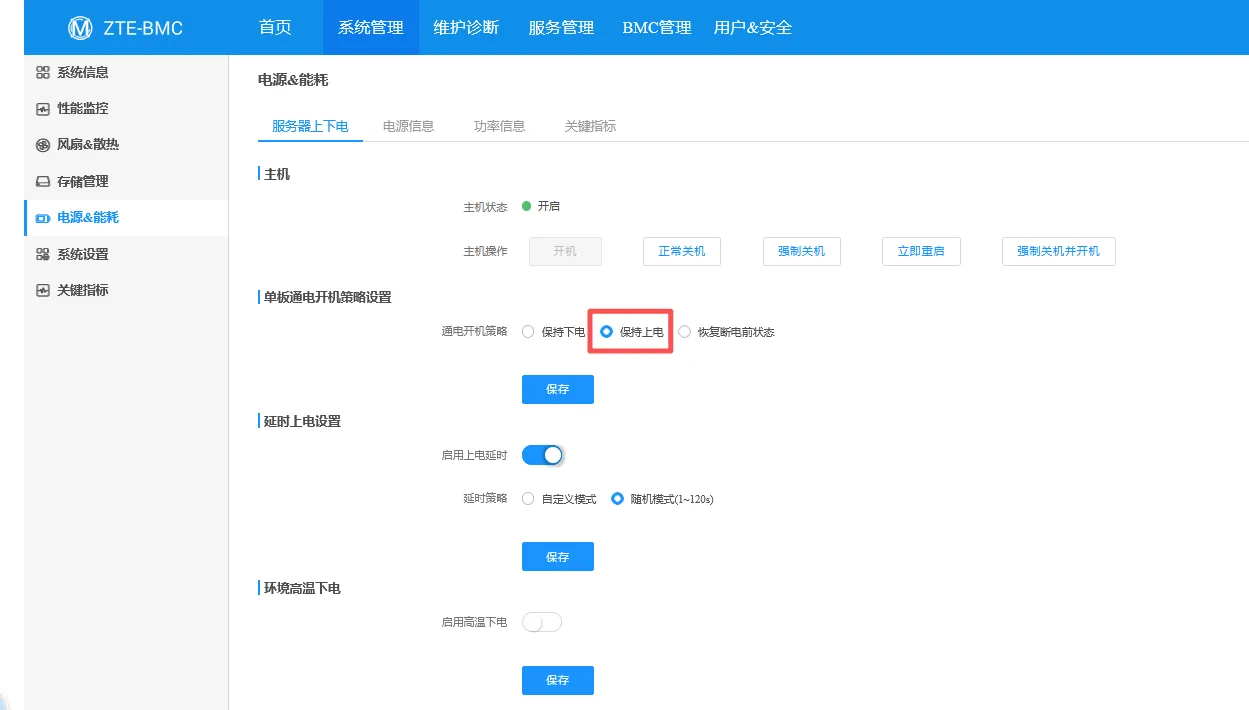
Task: Click the ZTE-BMC logo icon
Action: pyautogui.click(x=80, y=27)
